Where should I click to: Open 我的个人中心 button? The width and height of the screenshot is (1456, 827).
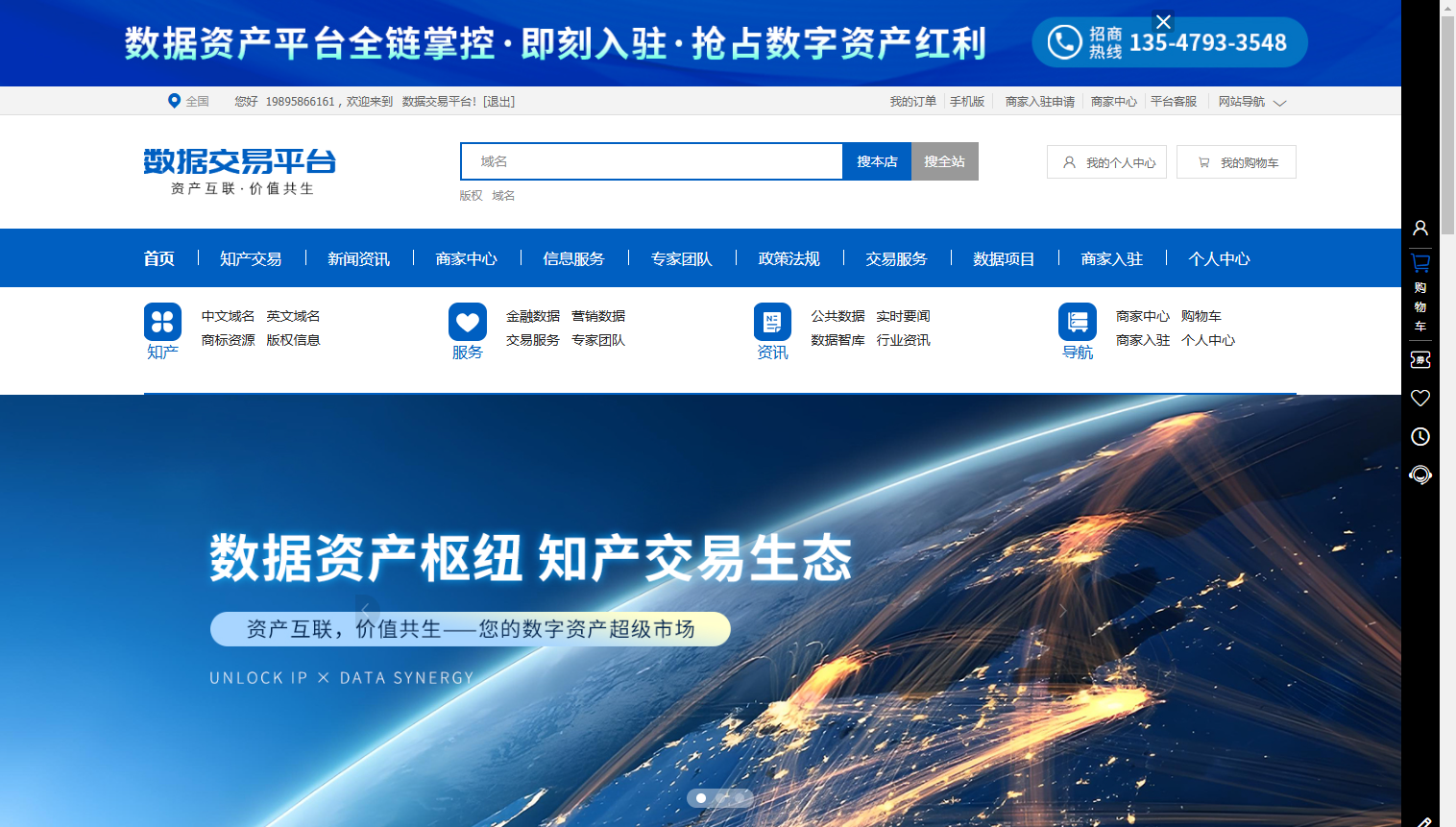(1106, 162)
